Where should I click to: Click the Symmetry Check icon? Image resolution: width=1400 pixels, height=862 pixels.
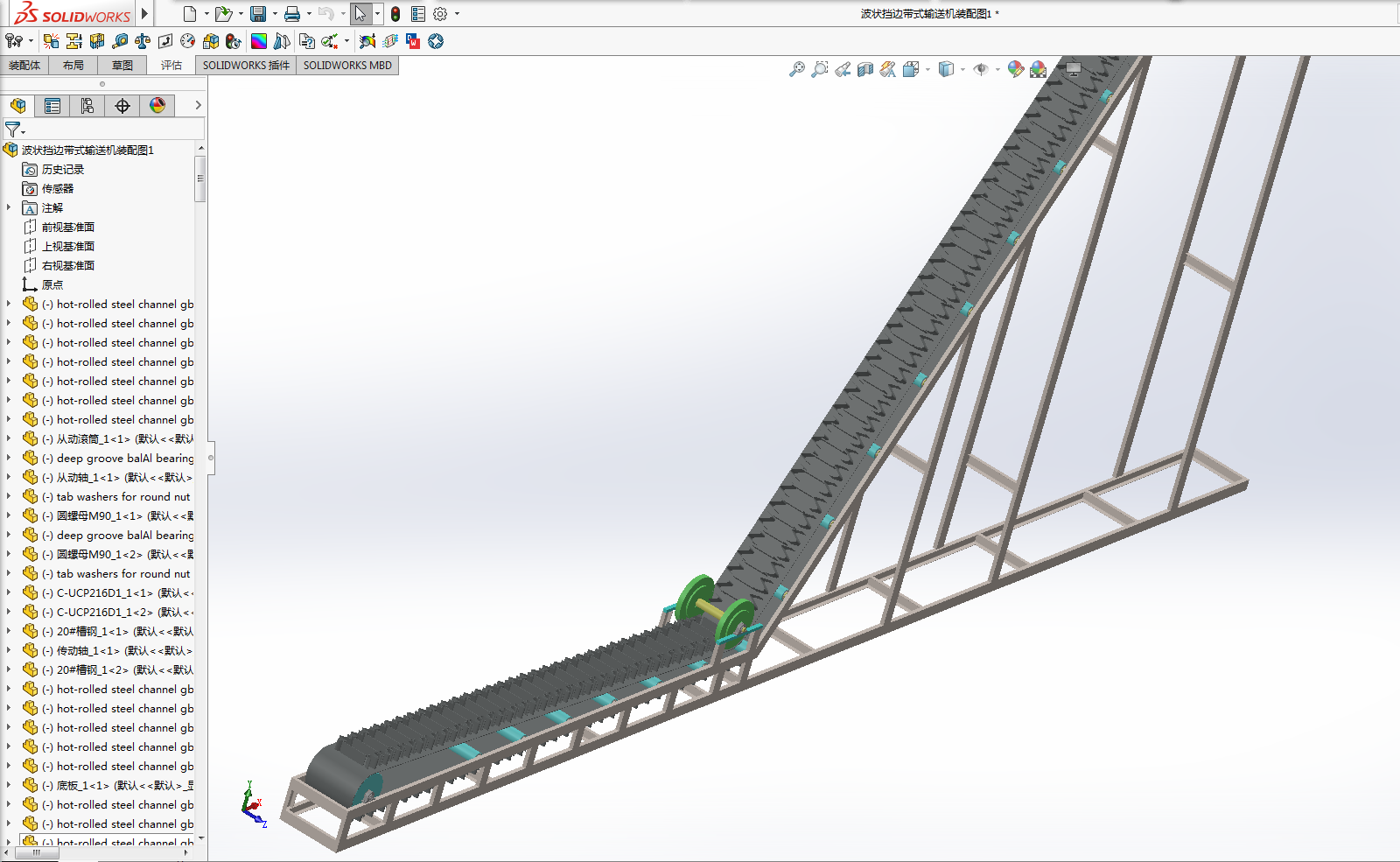(282, 41)
